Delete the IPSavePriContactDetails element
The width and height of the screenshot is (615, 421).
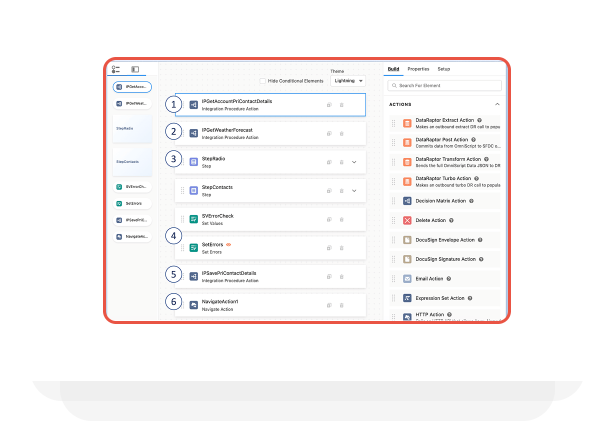[342, 277]
